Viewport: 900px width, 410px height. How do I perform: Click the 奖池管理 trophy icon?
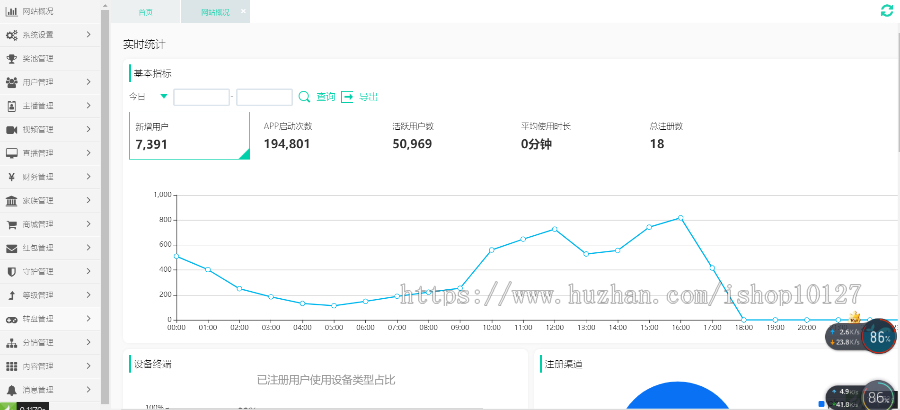pos(11,59)
